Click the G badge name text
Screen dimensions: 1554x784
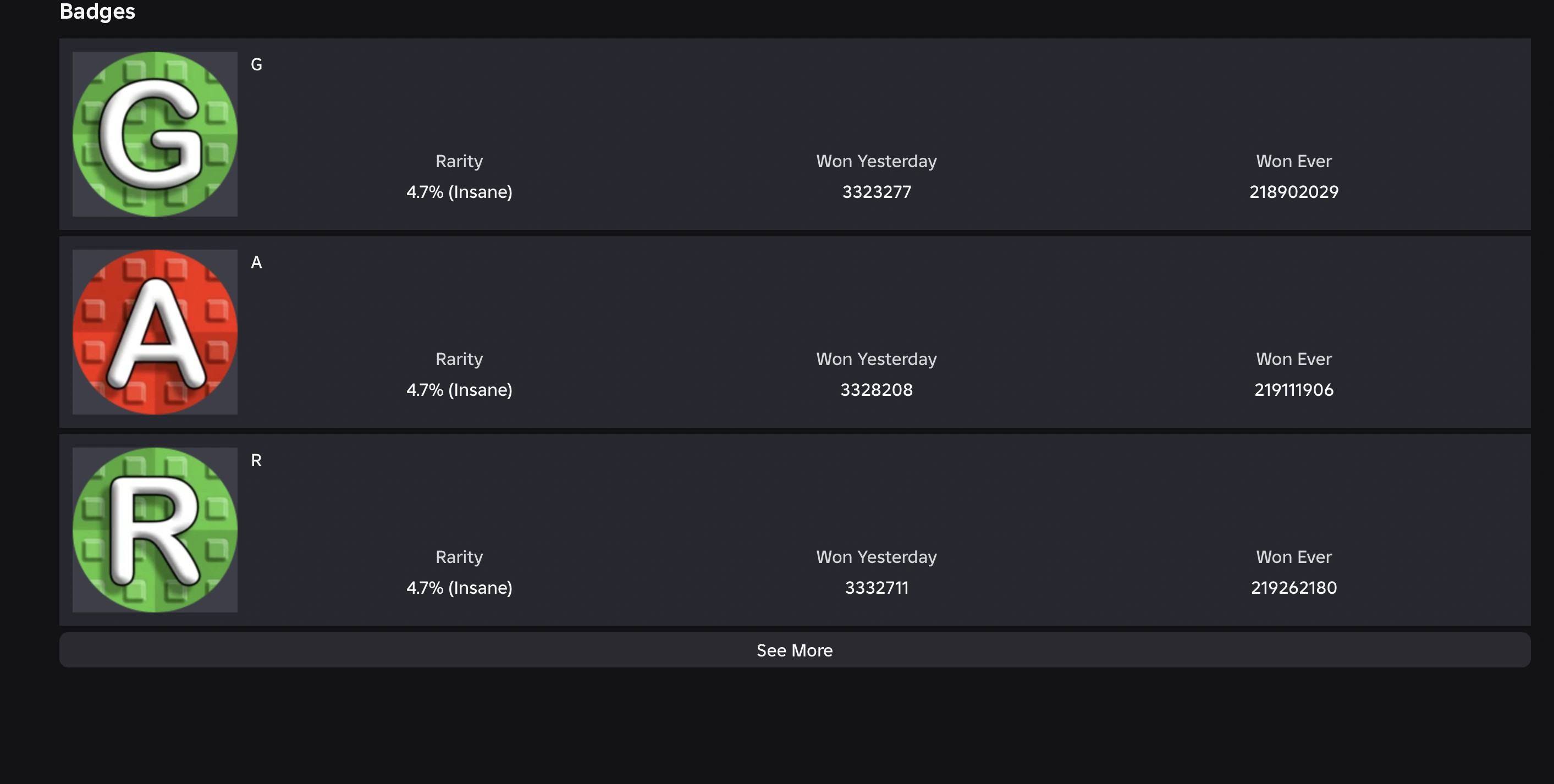click(256, 64)
